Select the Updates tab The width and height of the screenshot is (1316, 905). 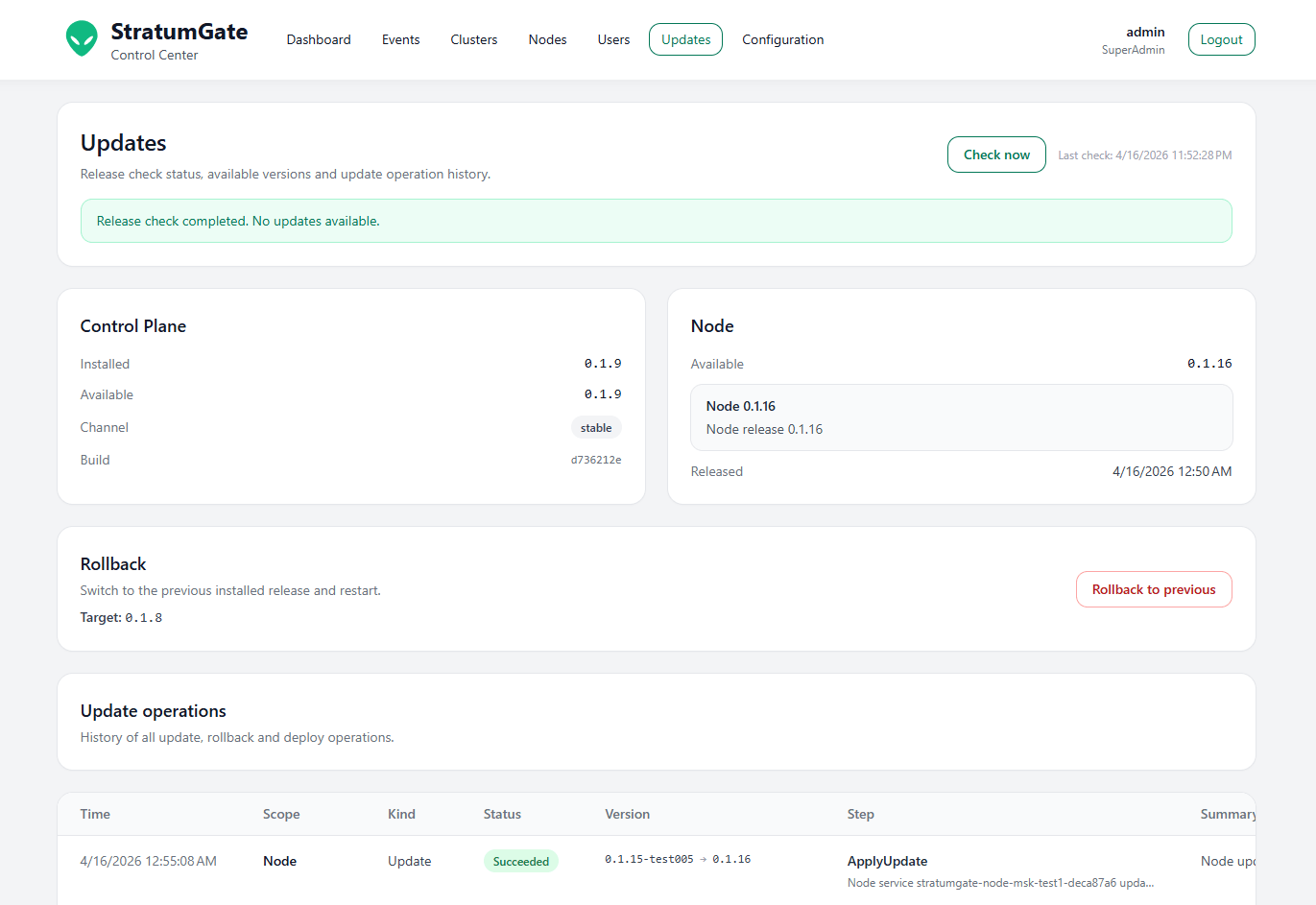[x=685, y=39]
